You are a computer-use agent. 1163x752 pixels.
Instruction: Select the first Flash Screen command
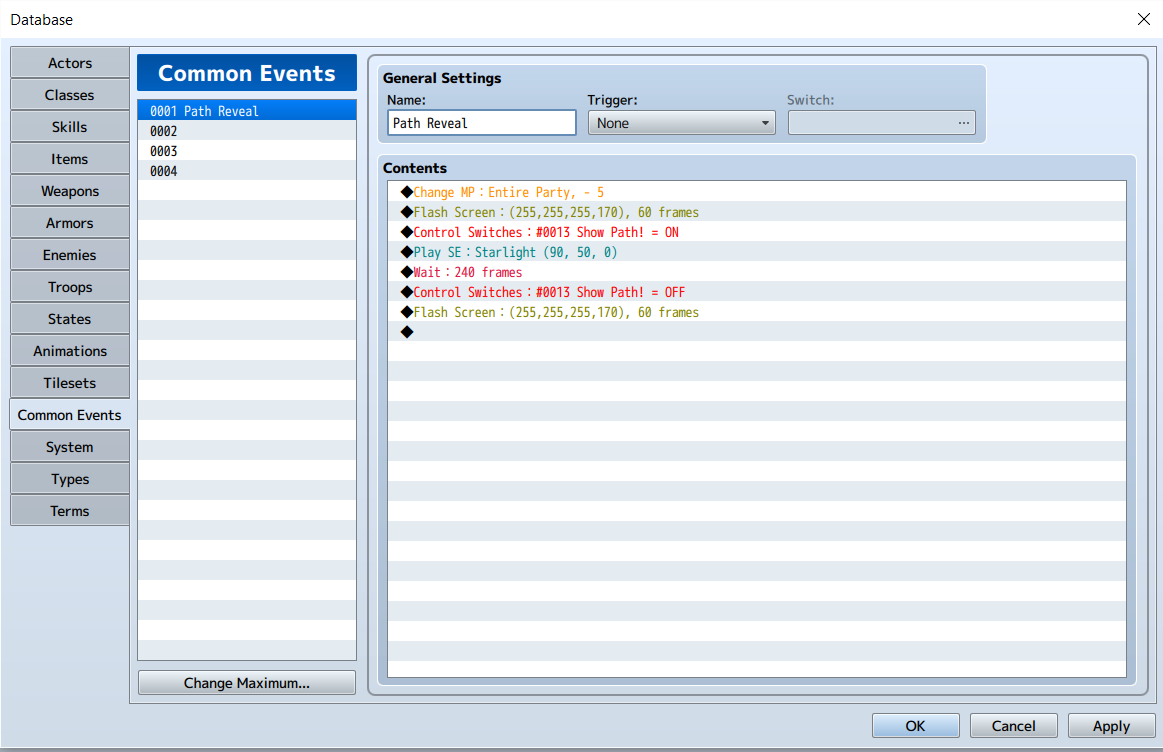coord(757,212)
